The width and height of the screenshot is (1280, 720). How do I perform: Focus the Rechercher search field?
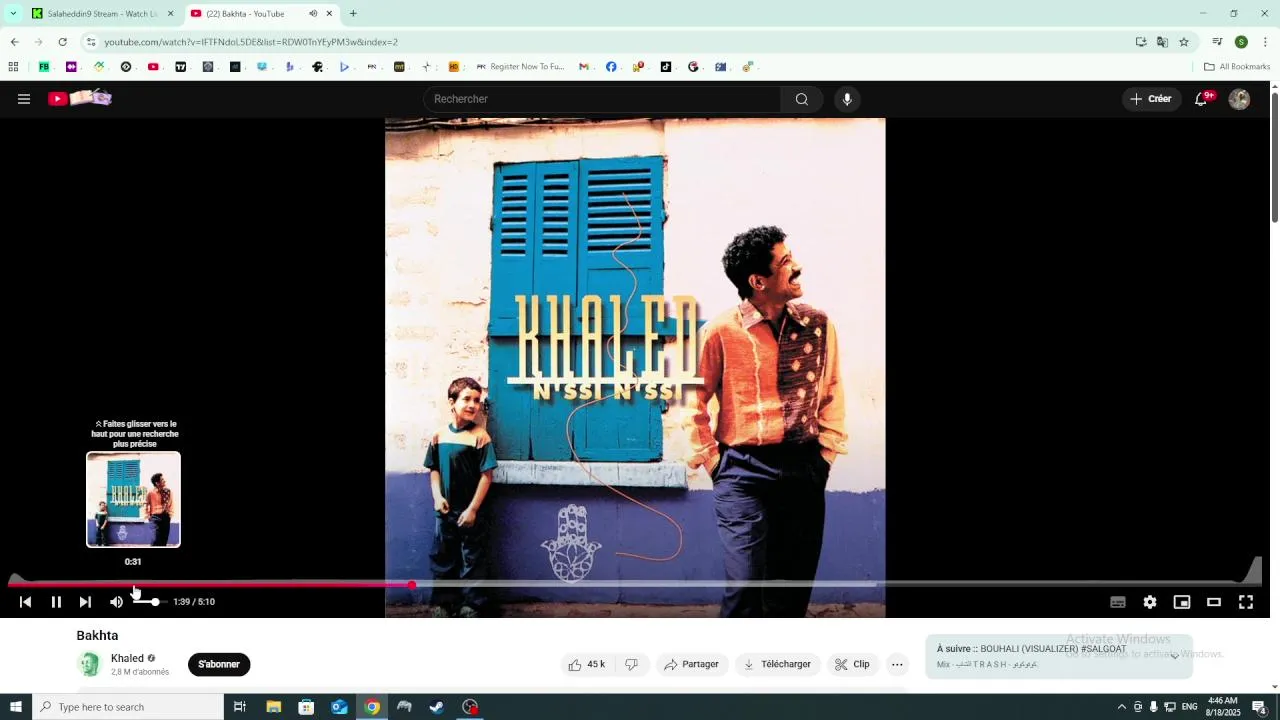pyautogui.click(x=602, y=99)
